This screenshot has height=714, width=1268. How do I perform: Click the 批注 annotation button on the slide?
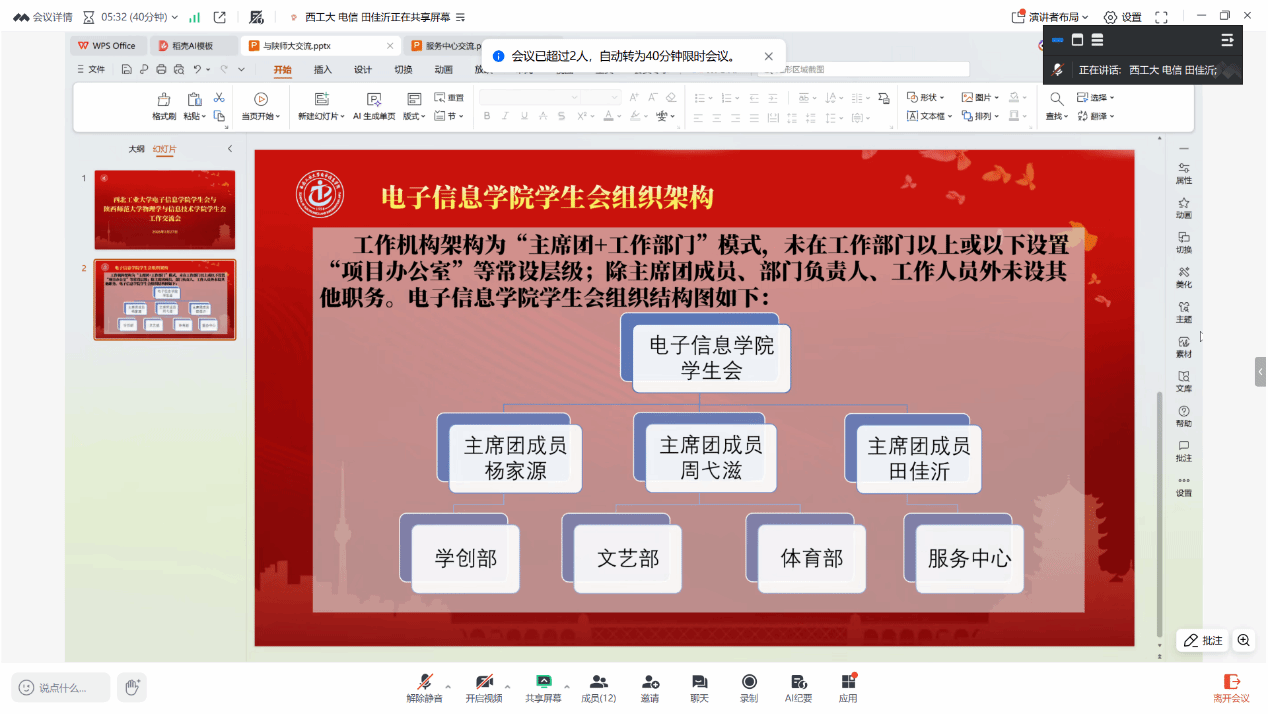[x=1203, y=640]
